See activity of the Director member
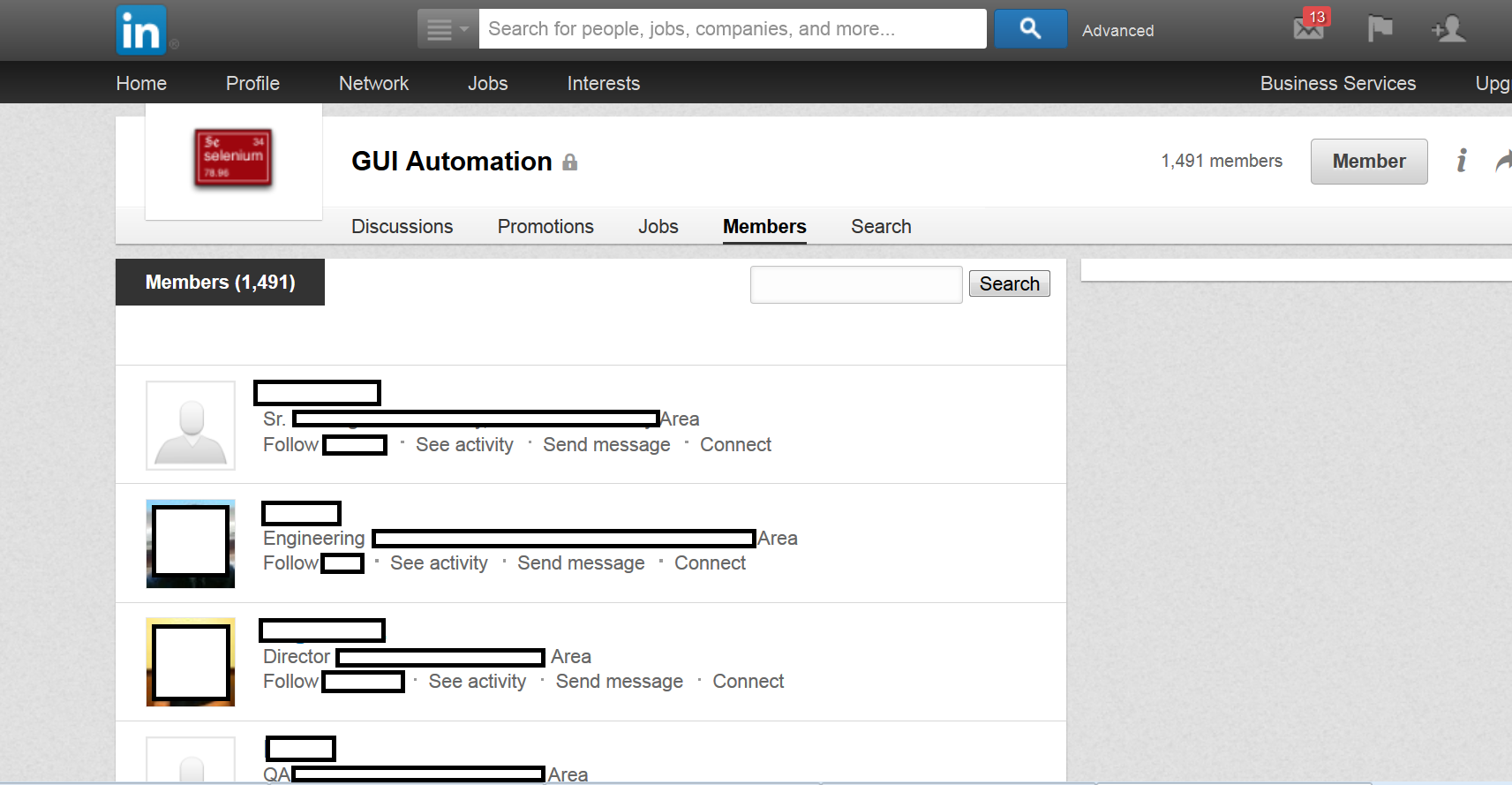This screenshot has height=785, width=1512. click(477, 682)
